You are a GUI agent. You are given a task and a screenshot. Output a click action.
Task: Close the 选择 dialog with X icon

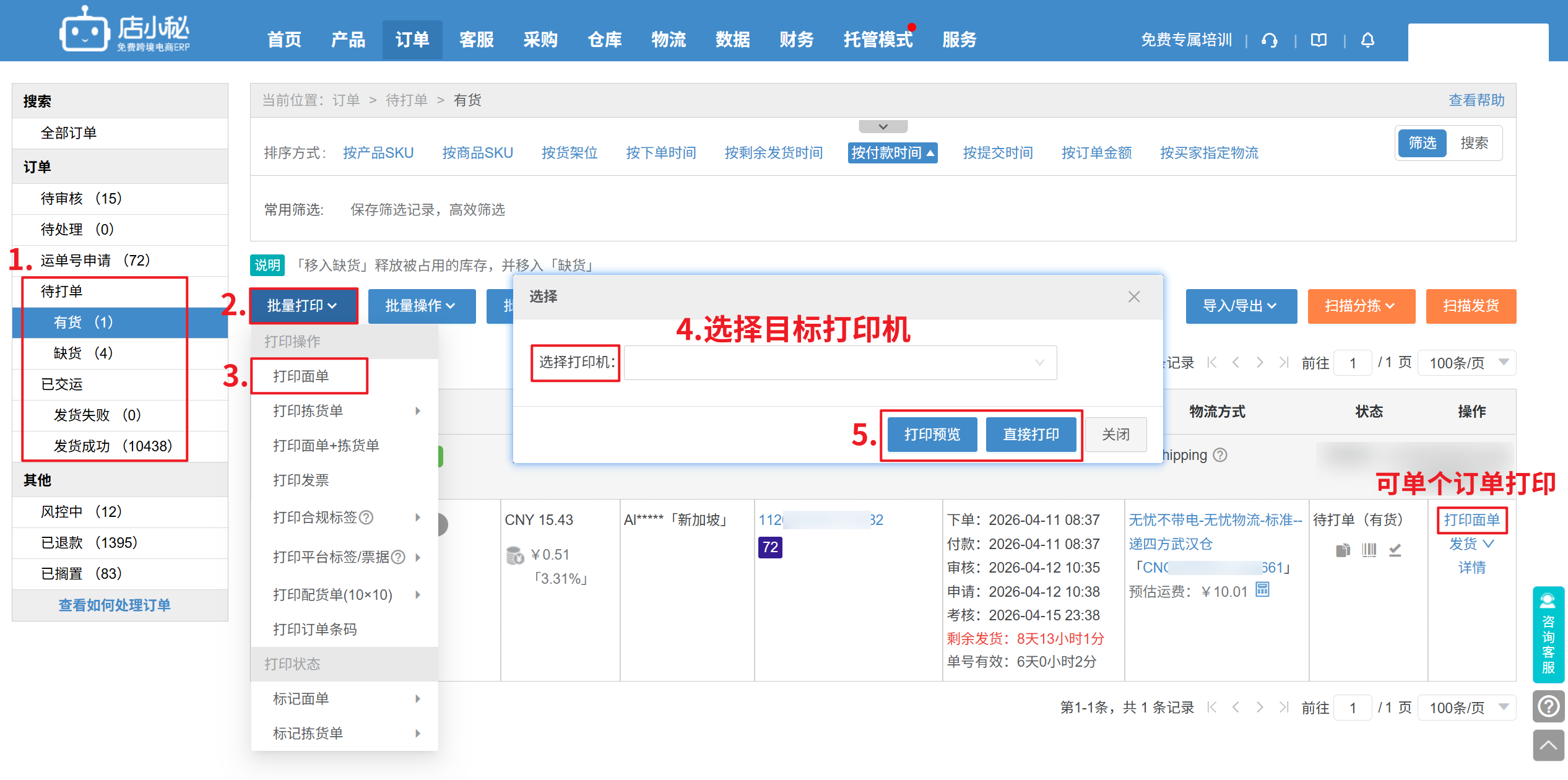(1133, 297)
